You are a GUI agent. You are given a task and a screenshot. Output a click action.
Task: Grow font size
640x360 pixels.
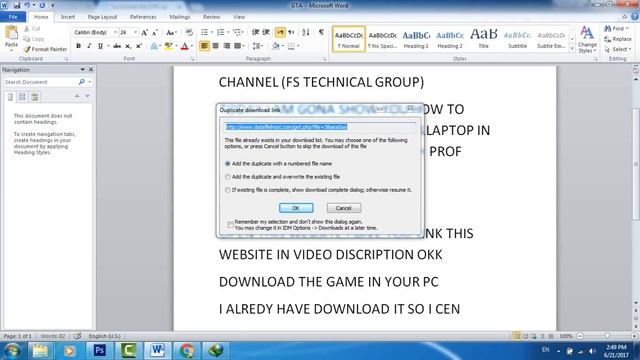(144, 32)
